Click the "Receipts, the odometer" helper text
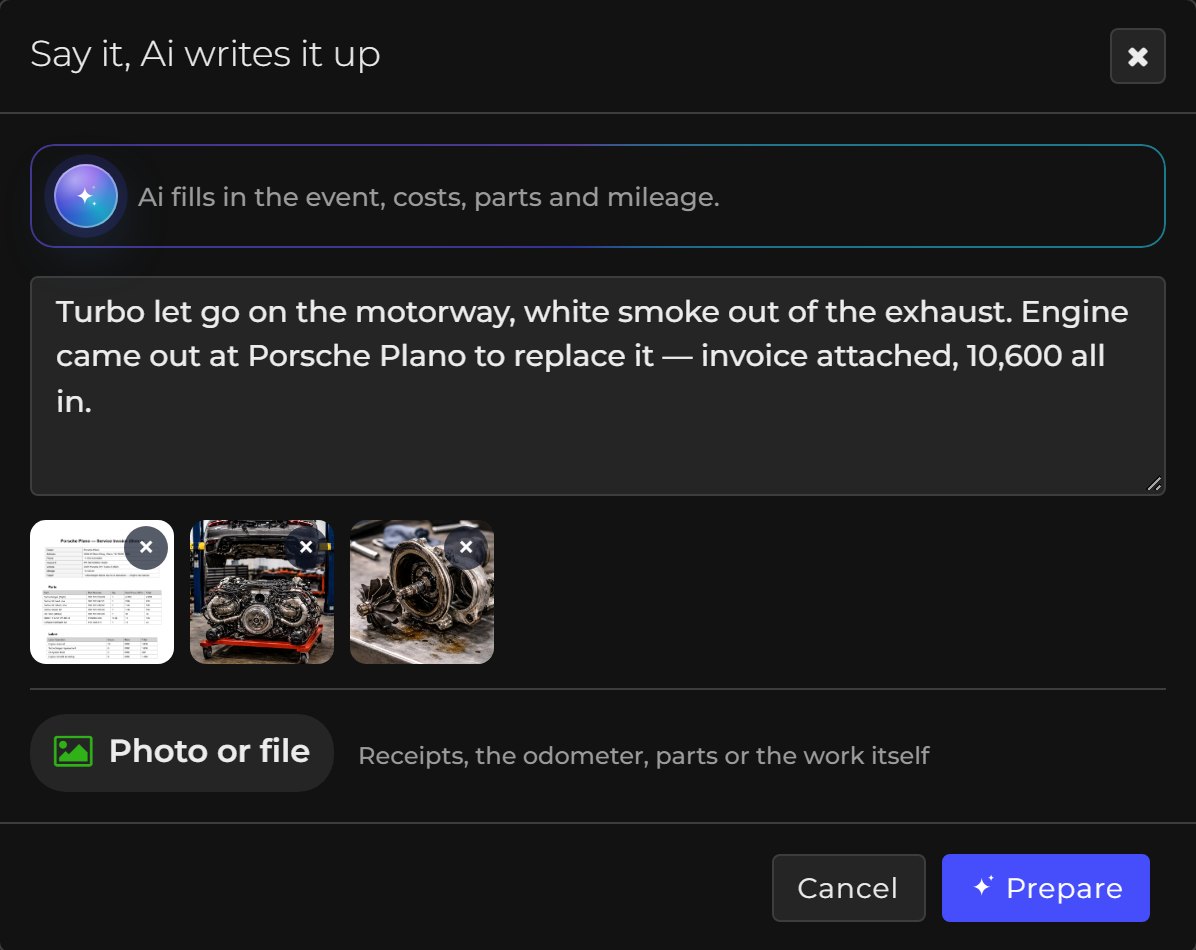Screen dimensions: 1196x950 click(x=644, y=755)
